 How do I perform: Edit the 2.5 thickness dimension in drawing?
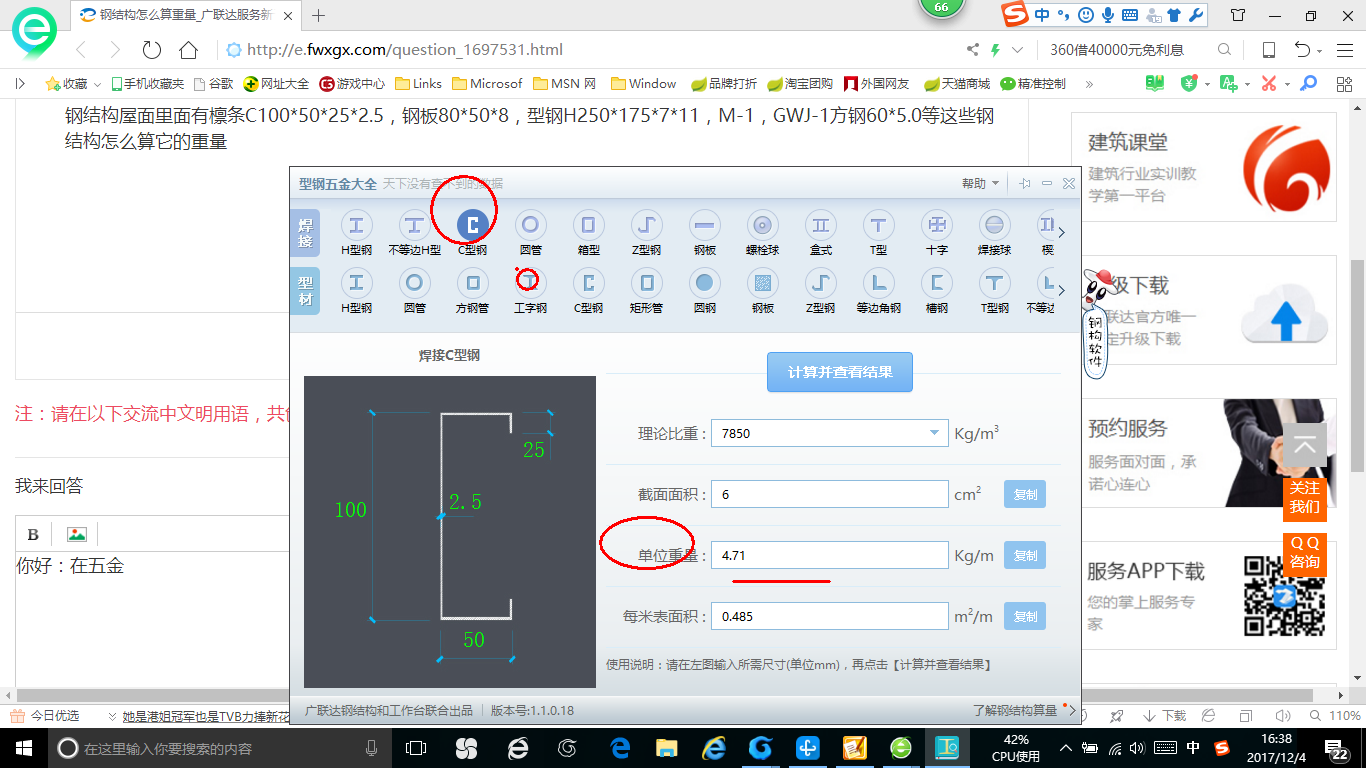coord(465,502)
